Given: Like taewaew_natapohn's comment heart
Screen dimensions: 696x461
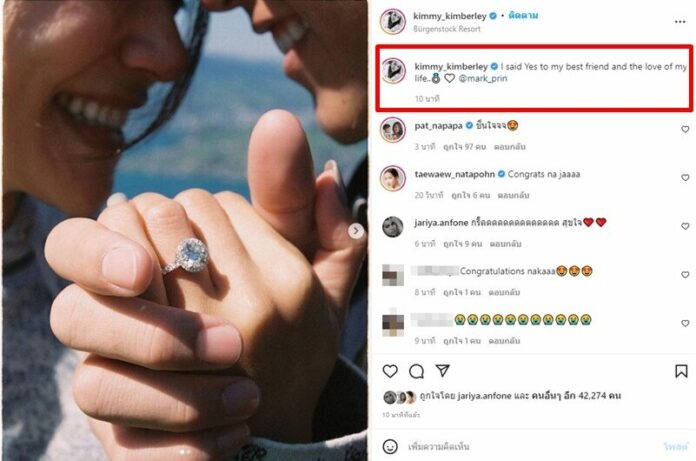Looking at the screenshot, I should tap(685, 177).
